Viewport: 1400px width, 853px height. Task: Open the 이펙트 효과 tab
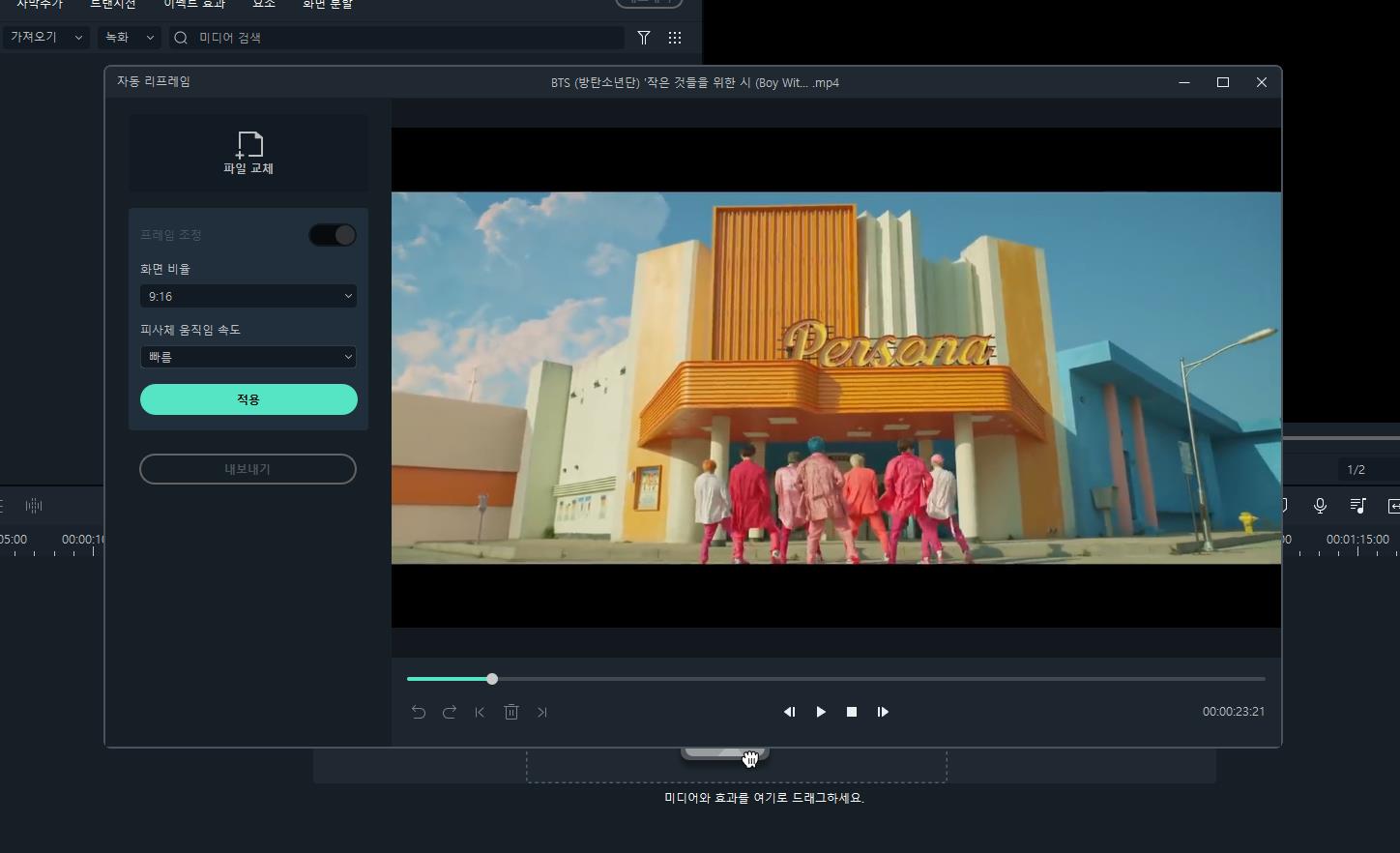194,4
